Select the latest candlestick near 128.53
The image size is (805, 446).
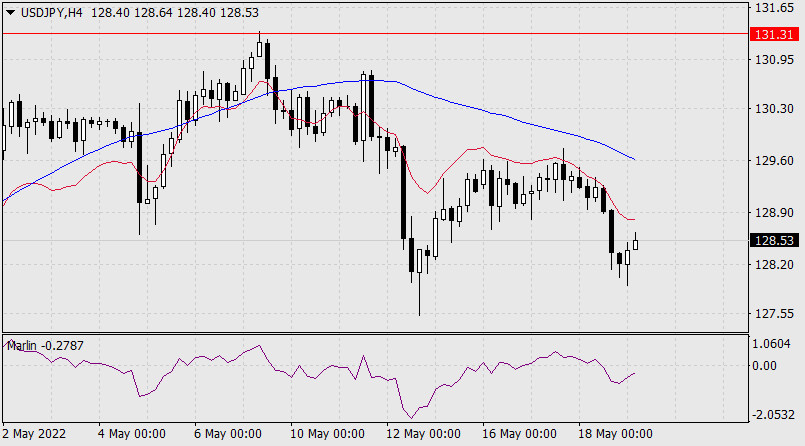[x=636, y=243]
